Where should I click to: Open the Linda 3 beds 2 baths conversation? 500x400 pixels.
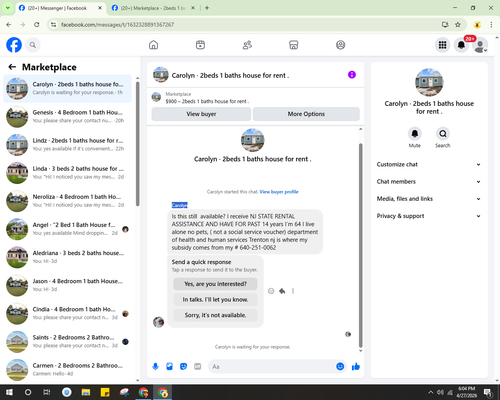point(67,173)
